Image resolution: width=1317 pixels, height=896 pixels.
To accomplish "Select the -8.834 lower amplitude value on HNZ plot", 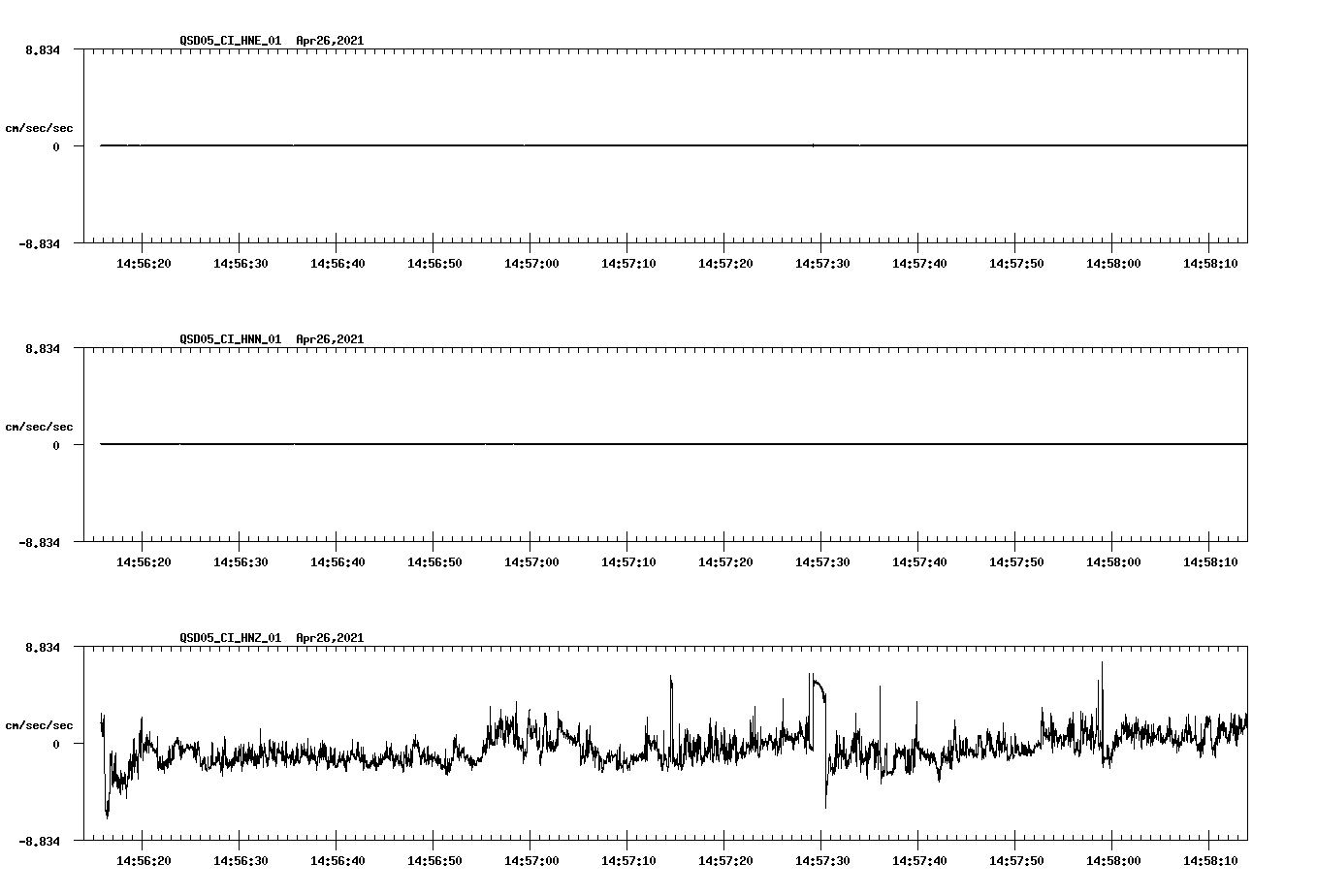I will pos(39,840).
